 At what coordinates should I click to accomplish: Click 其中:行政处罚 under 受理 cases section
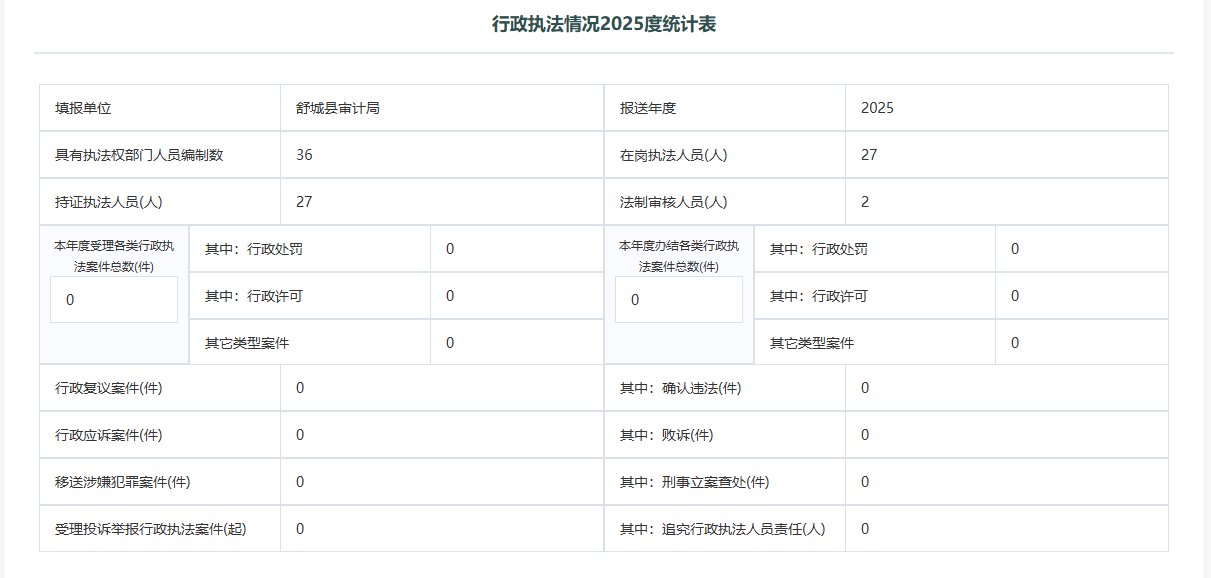pos(254,249)
